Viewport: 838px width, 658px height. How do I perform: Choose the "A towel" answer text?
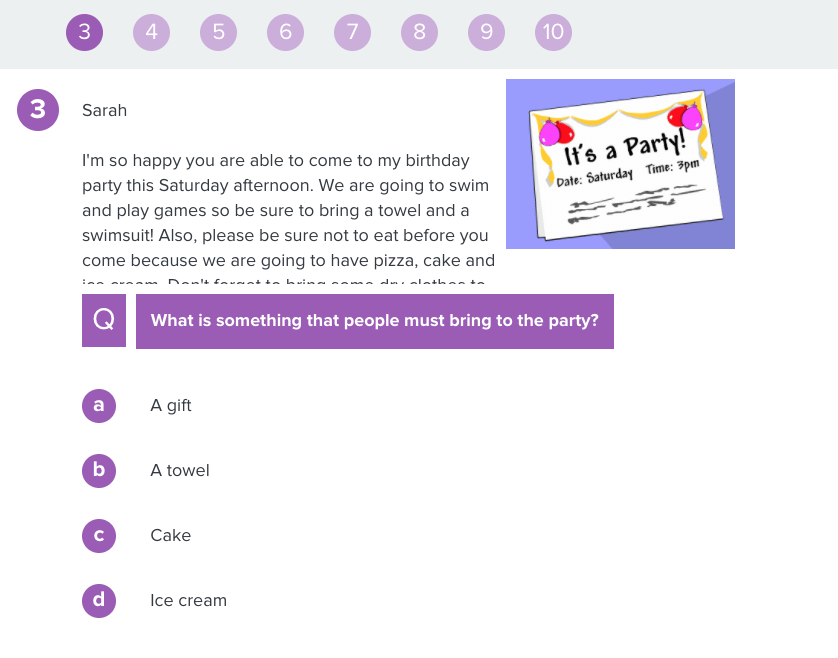pos(180,470)
